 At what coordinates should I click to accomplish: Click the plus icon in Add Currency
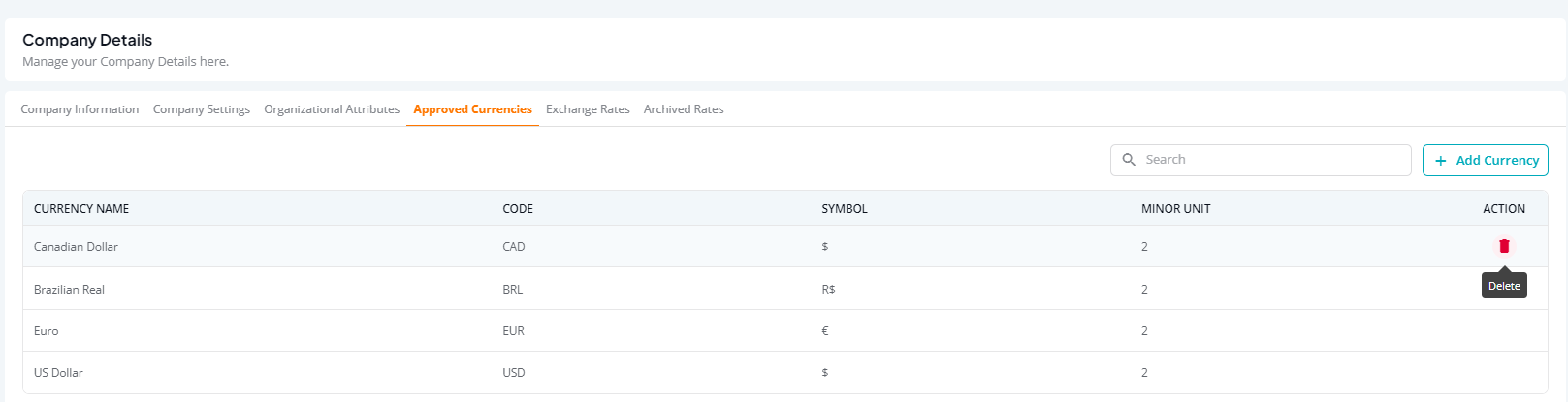pos(1441,161)
